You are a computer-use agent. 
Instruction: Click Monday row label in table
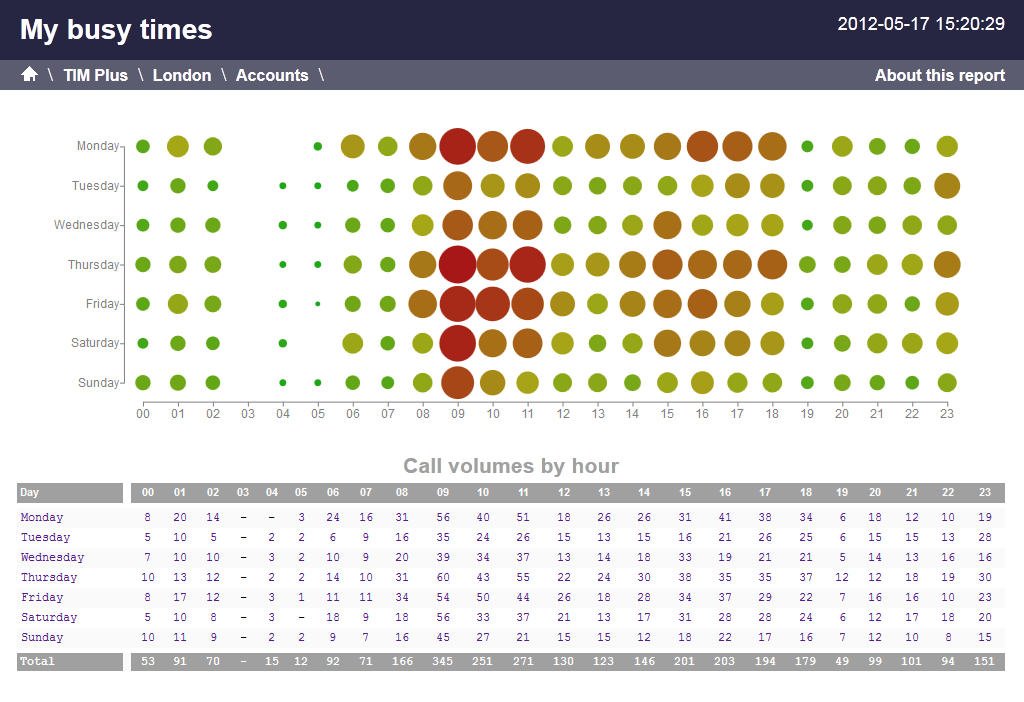[42, 518]
